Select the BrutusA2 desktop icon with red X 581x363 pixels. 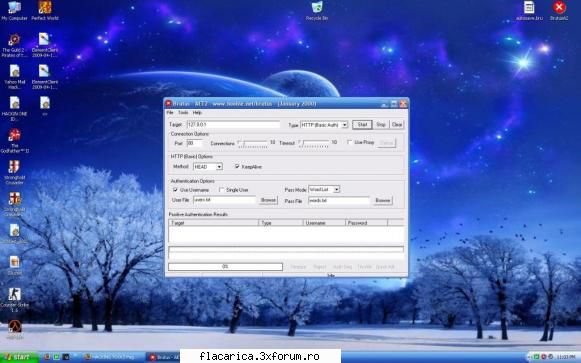[559, 10]
